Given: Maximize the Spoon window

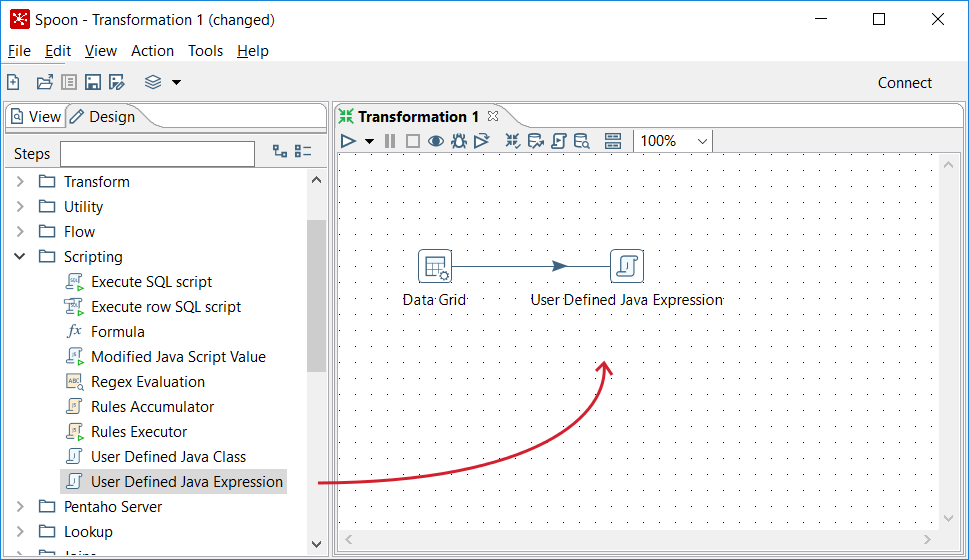Looking at the screenshot, I should 879,19.
